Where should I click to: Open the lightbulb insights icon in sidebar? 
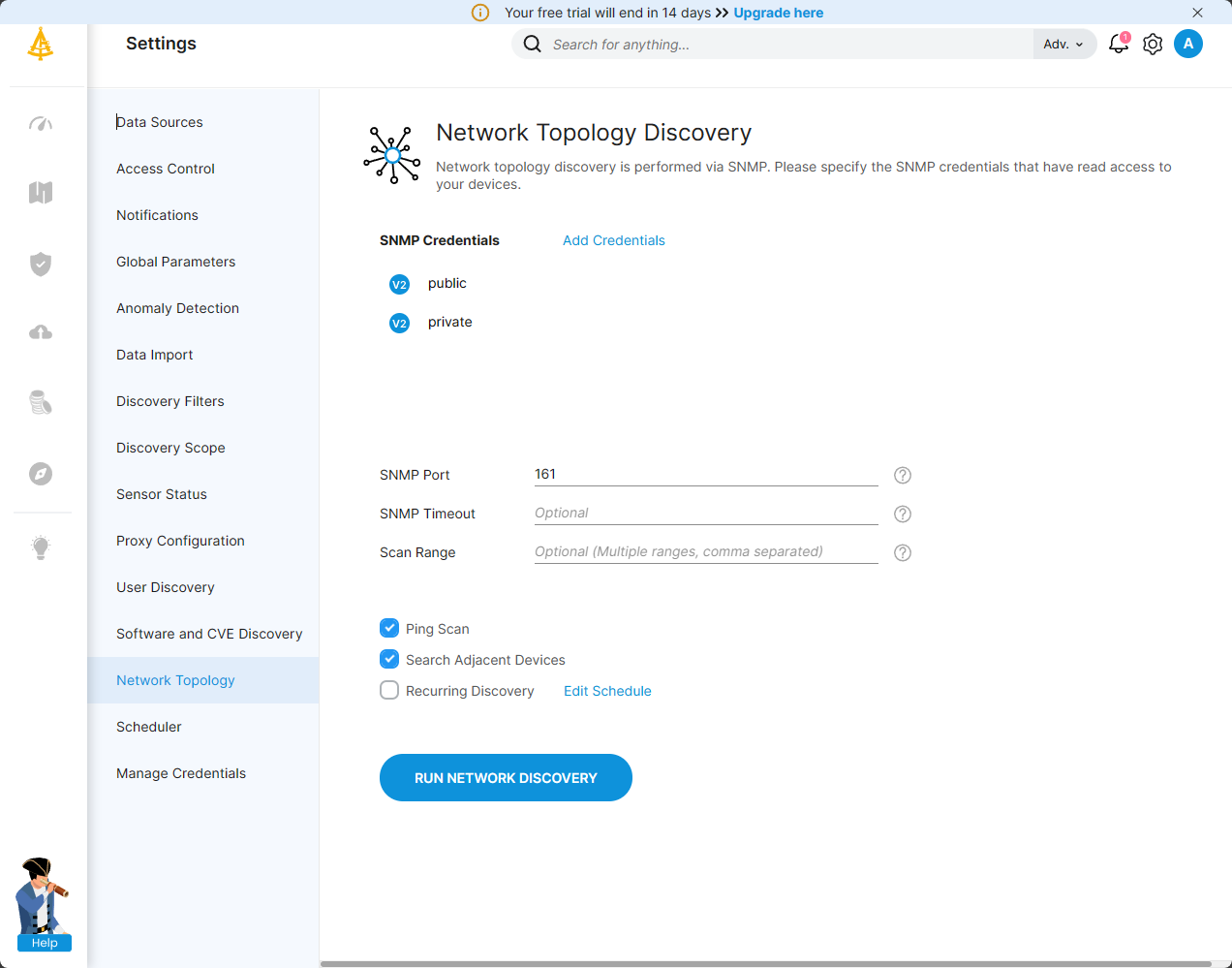point(41,547)
